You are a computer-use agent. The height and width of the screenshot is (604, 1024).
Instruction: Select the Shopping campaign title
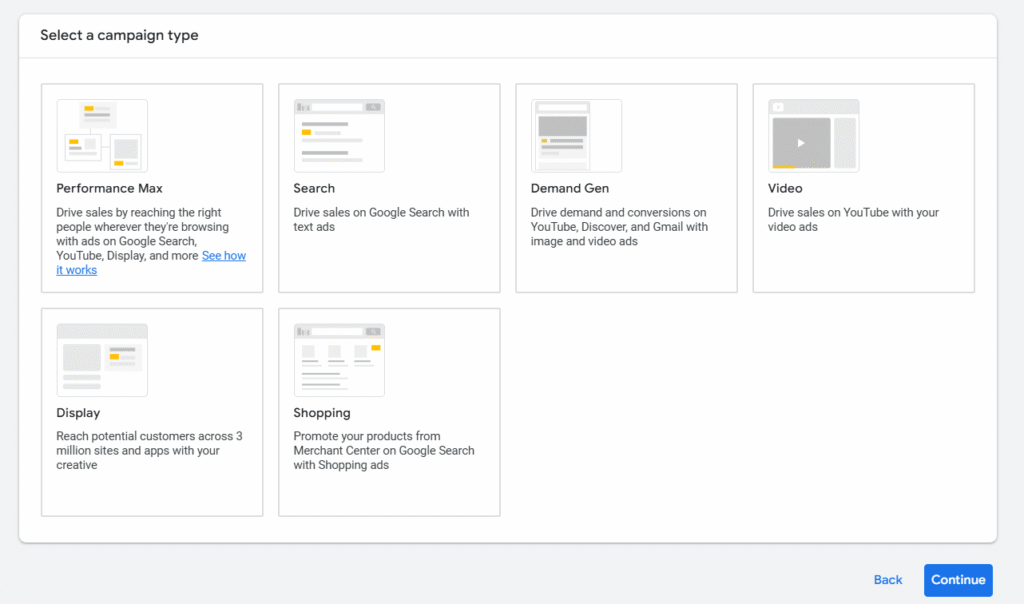click(x=322, y=413)
